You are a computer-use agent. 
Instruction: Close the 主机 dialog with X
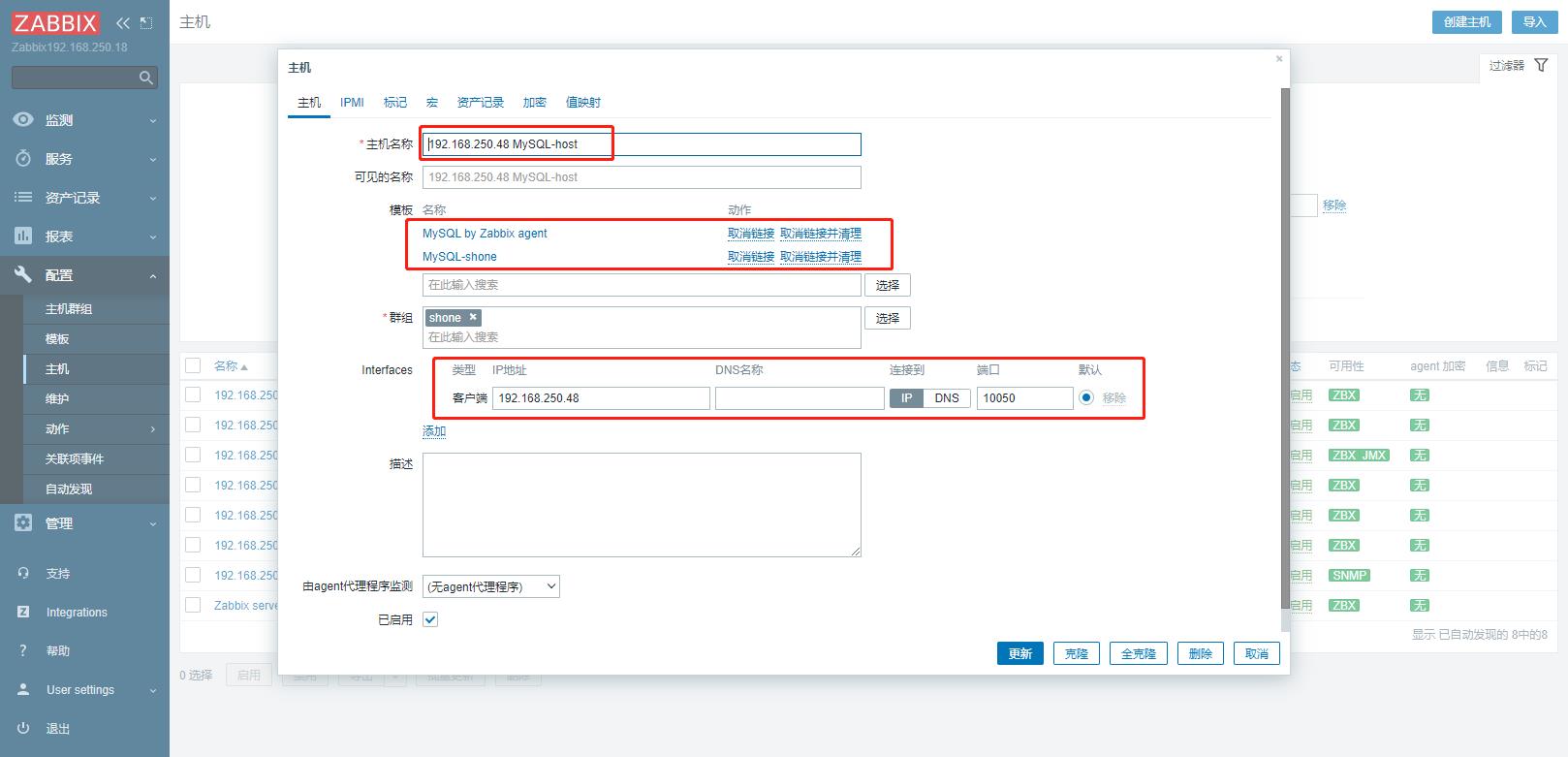(x=1279, y=59)
